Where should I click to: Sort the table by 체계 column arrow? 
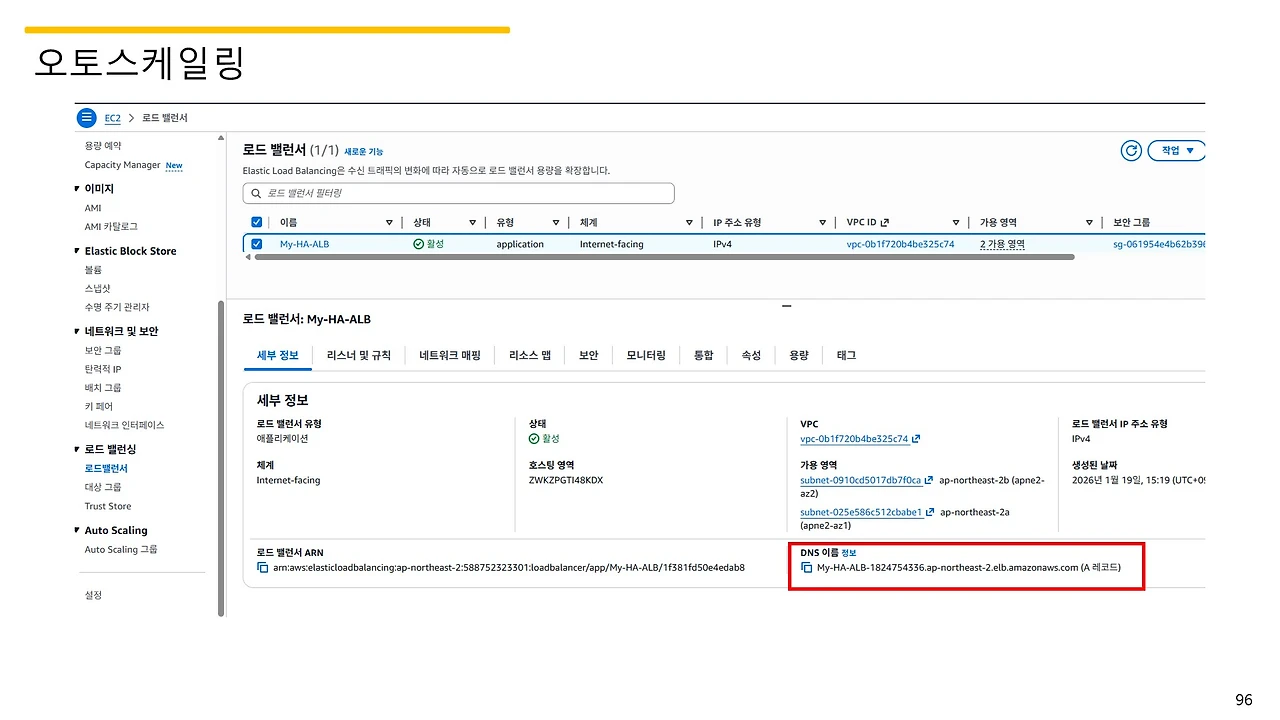pos(689,223)
